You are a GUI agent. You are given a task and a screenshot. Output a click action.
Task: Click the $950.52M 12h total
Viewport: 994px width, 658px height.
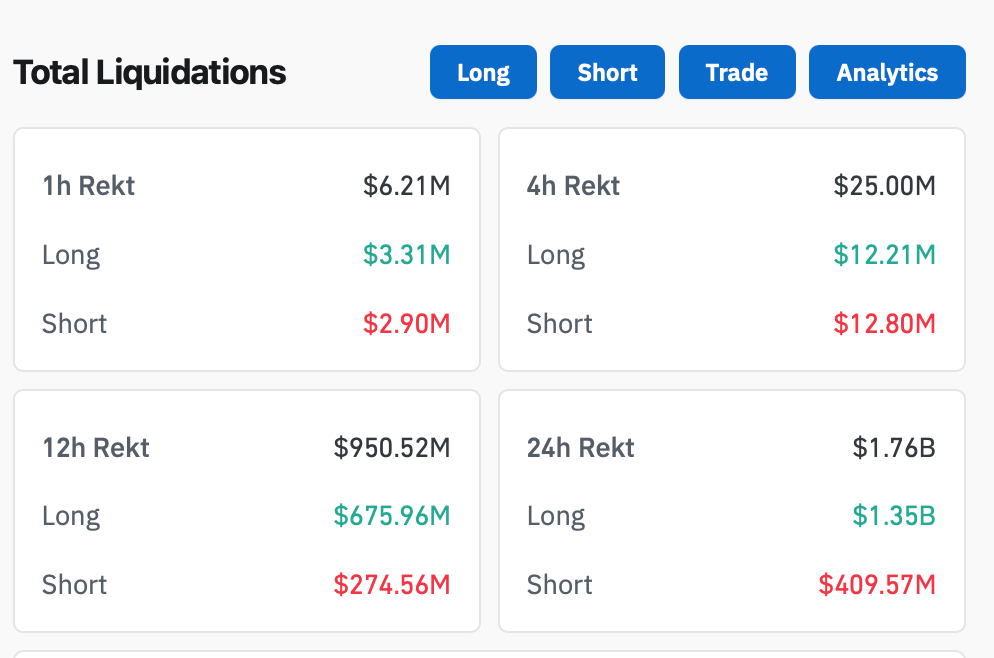(392, 448)
